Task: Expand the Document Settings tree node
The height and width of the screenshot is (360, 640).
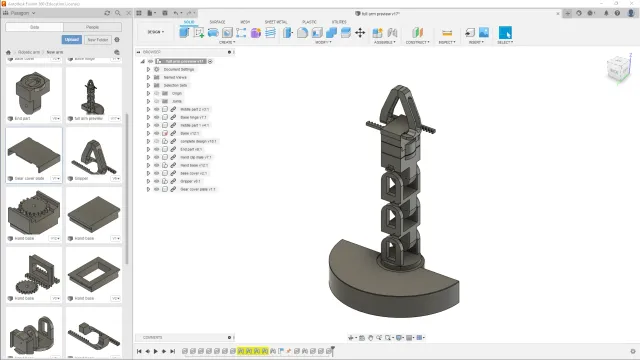Action: pos(149,69)
